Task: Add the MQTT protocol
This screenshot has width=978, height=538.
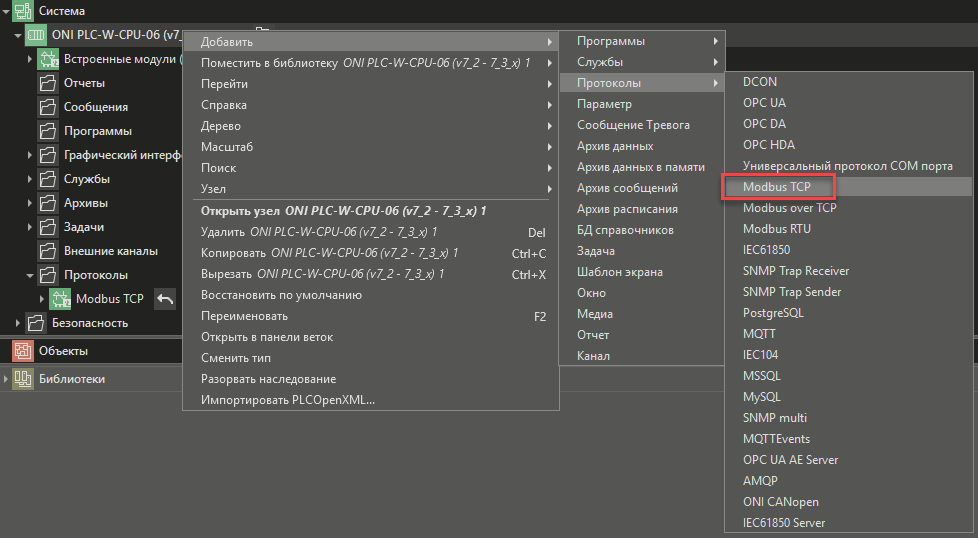Action: pos(848,334)
